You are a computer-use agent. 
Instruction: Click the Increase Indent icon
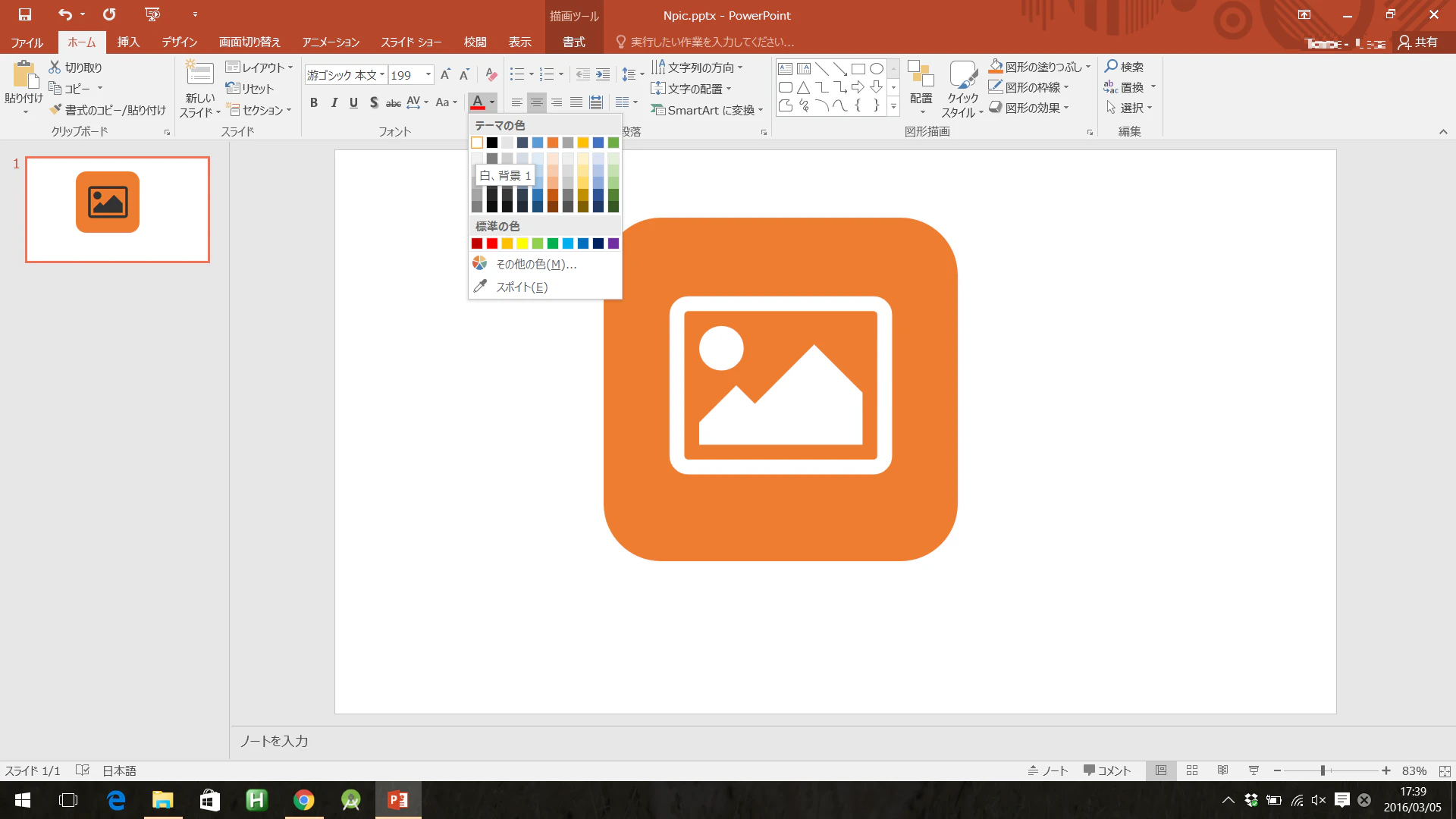click(x=603, y=74)
